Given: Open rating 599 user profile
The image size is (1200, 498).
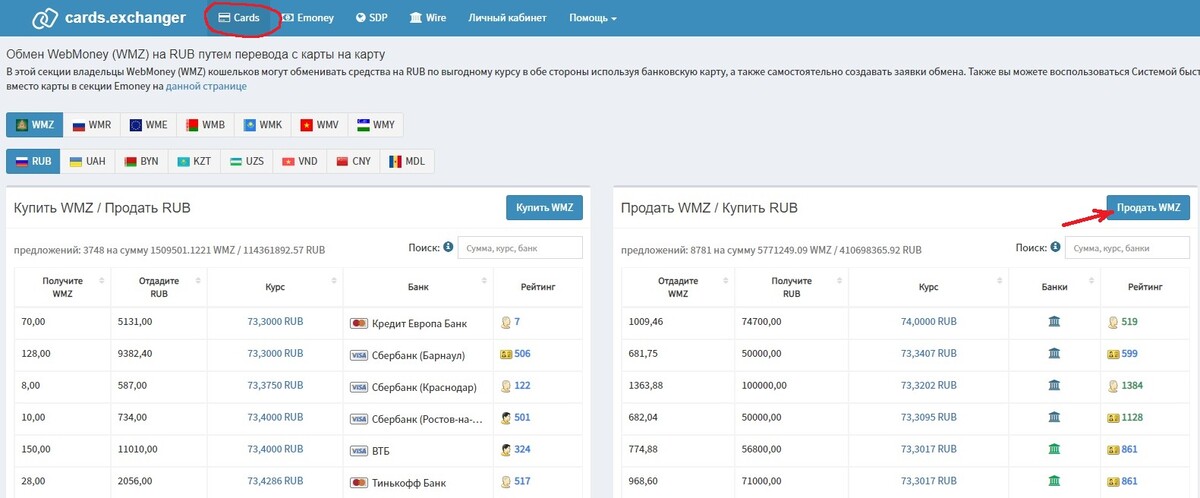Looking at the screenshot, I should coord(1130,354).
